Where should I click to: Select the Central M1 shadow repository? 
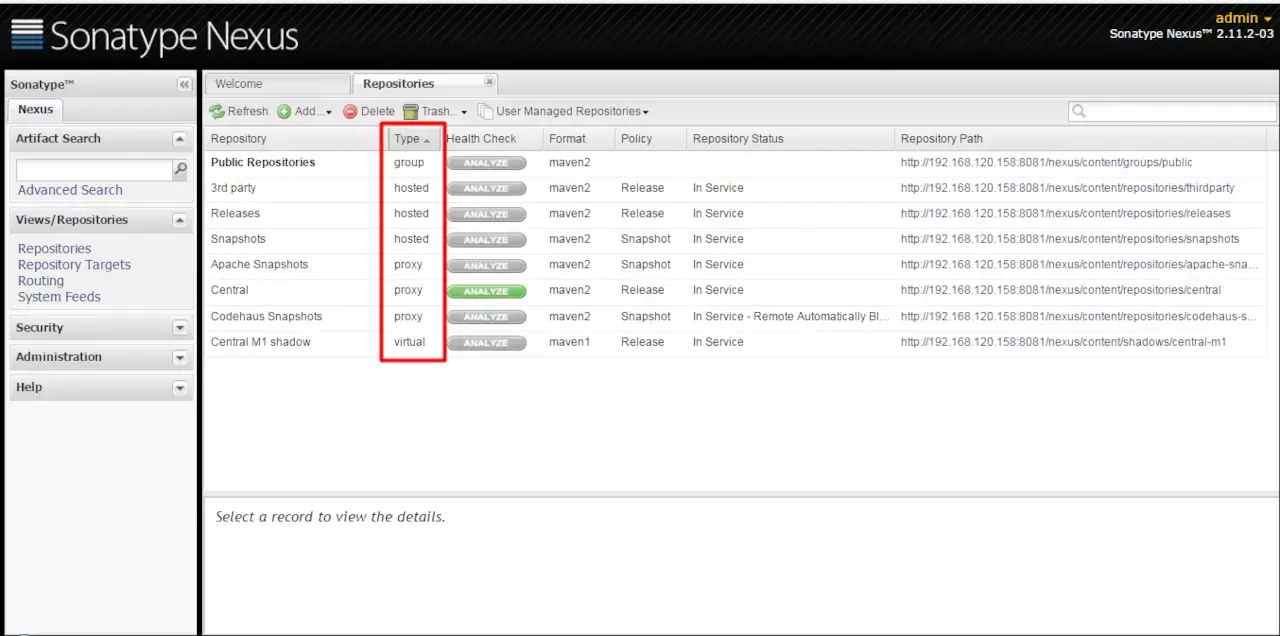click(260, 342)
